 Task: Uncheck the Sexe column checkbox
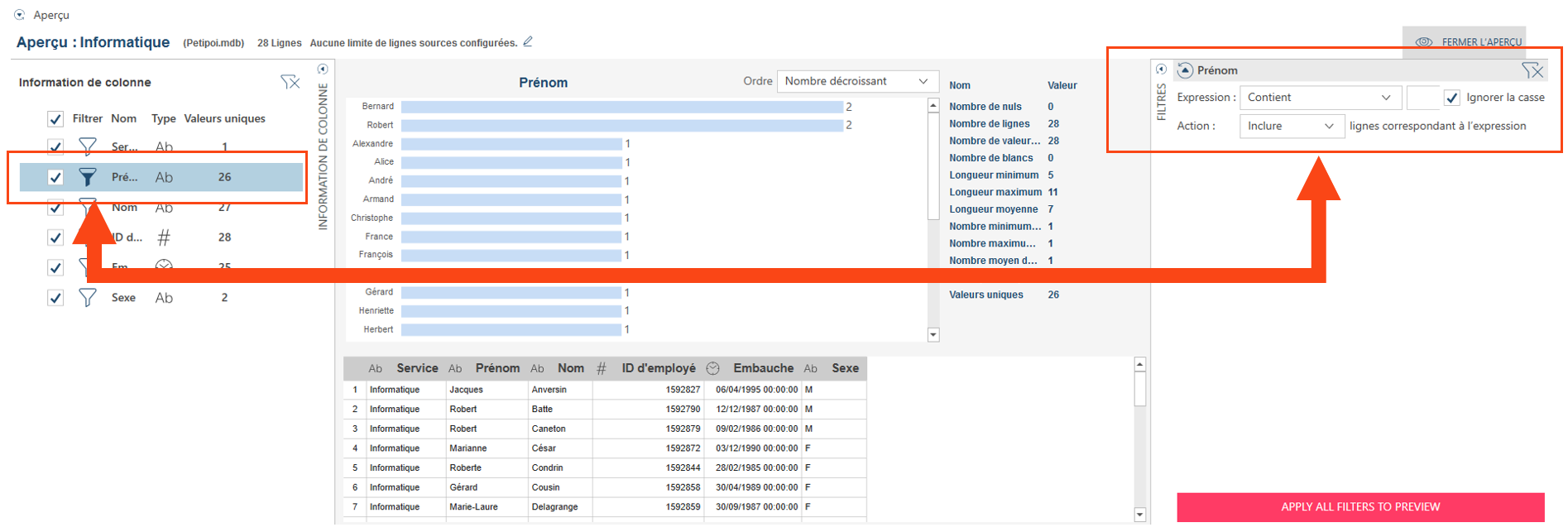pos(55,298)
